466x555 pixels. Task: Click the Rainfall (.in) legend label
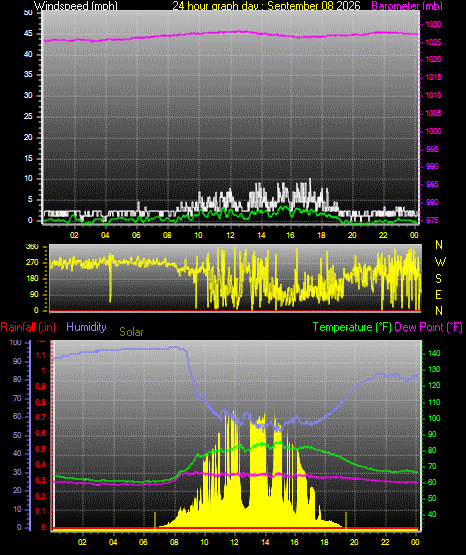tap(28, 327)
